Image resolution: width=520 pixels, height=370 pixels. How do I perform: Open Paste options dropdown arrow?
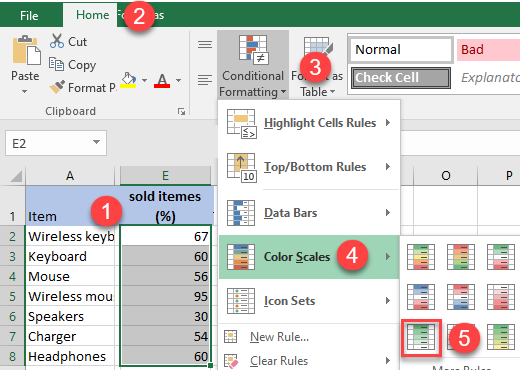[24, 91]
